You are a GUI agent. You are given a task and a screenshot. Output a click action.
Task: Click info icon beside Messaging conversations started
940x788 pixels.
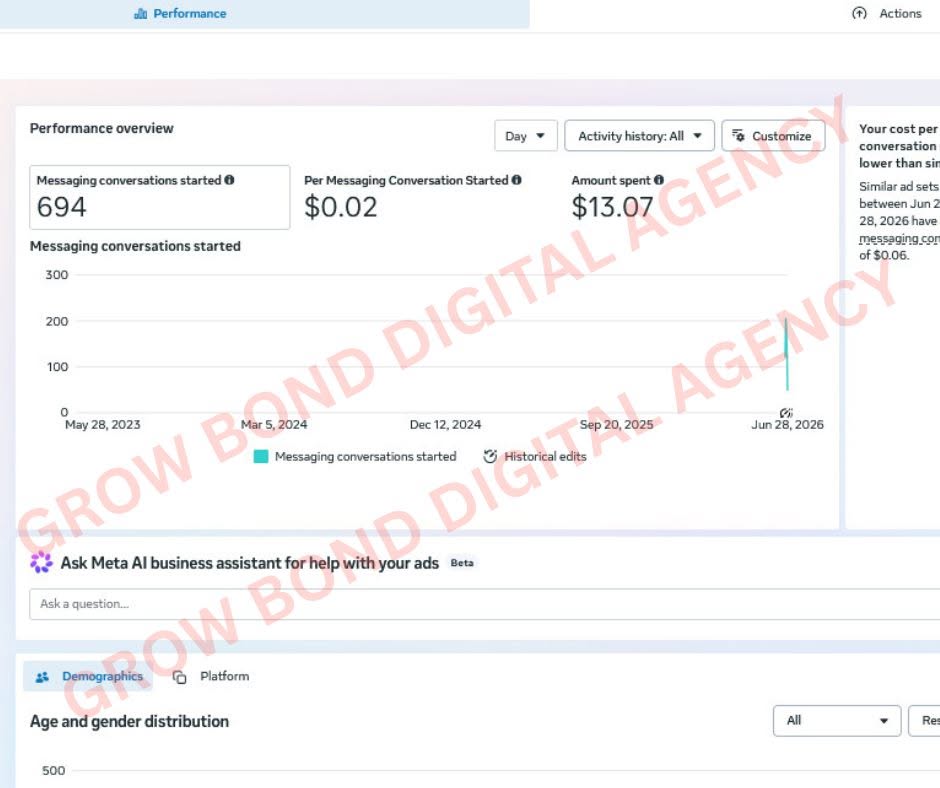pos(229,180)
